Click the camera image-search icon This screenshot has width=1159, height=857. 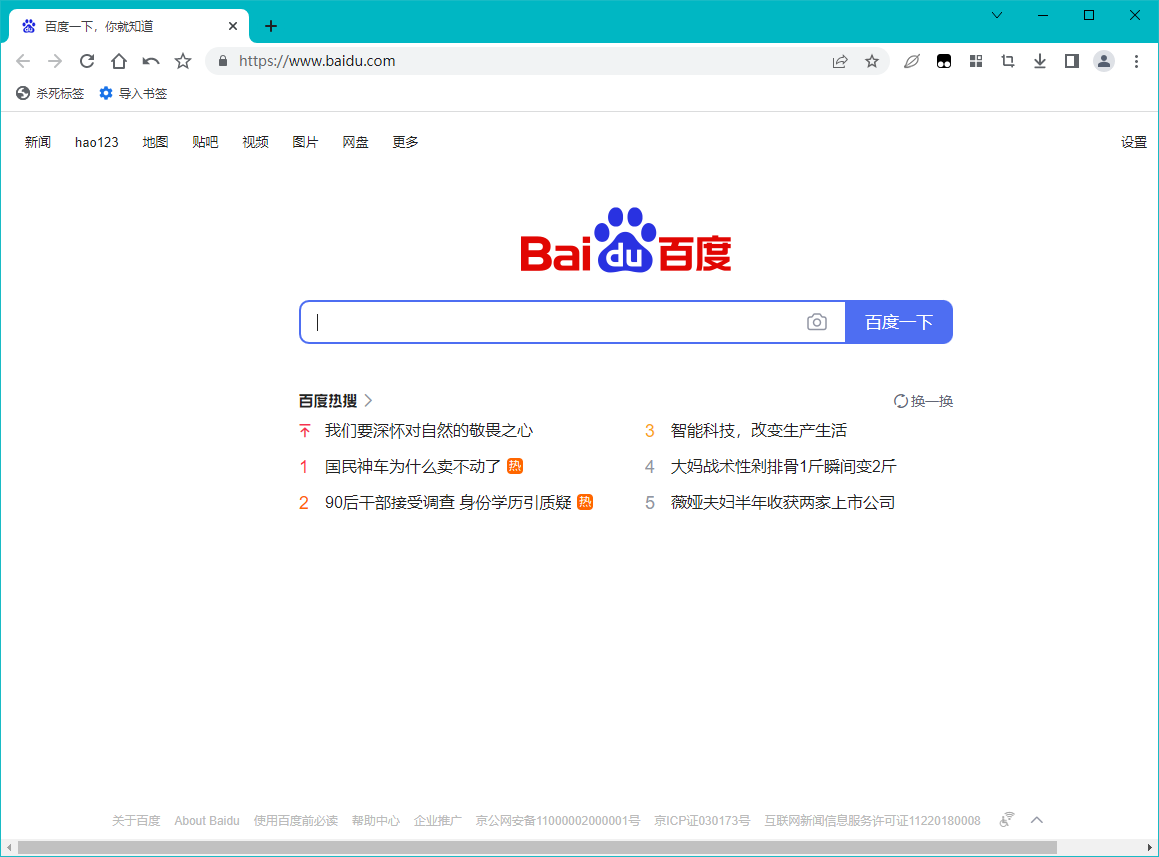817,322
